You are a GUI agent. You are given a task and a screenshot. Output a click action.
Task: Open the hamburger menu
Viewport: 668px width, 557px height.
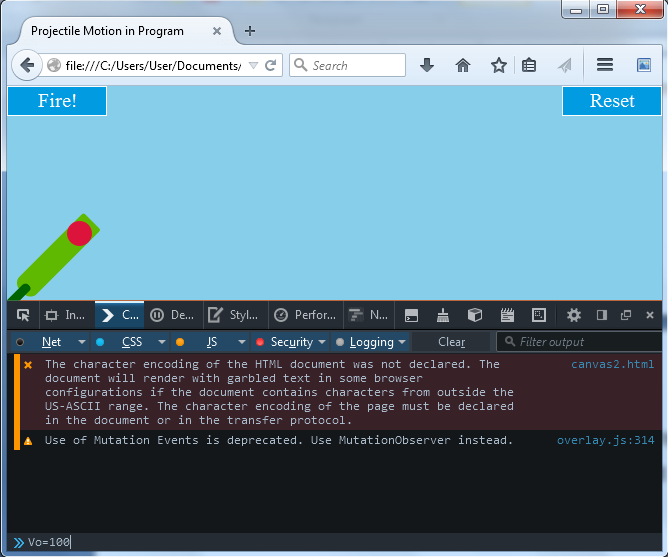[605, 65]
